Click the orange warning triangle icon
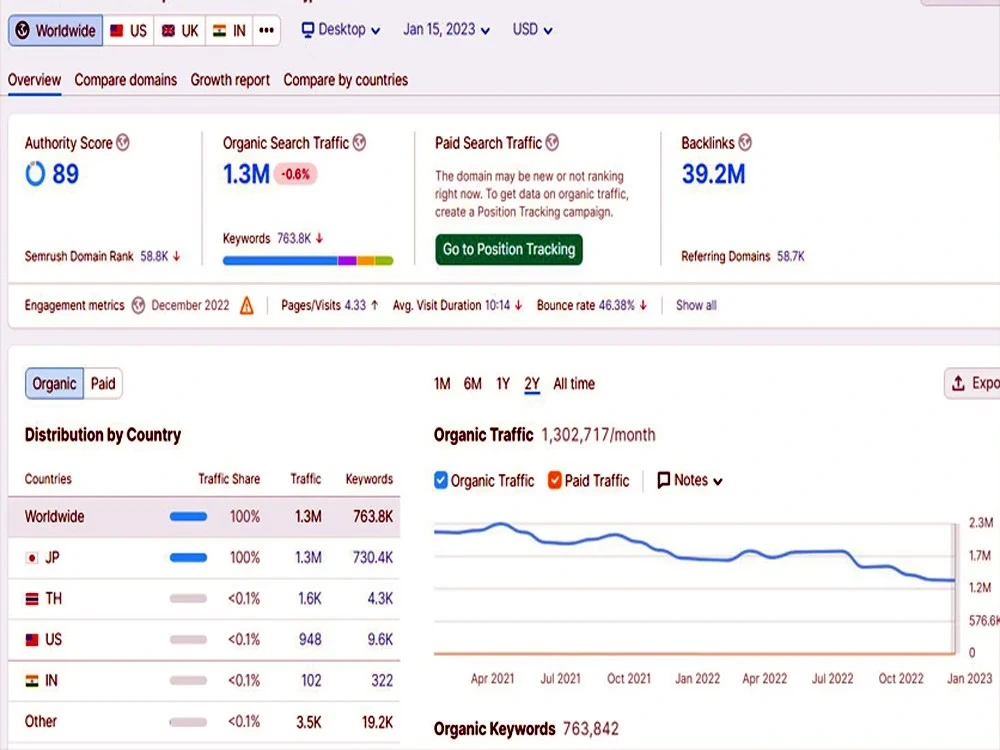This screenshot has width=1000, height=750. [x=247, y=305]
